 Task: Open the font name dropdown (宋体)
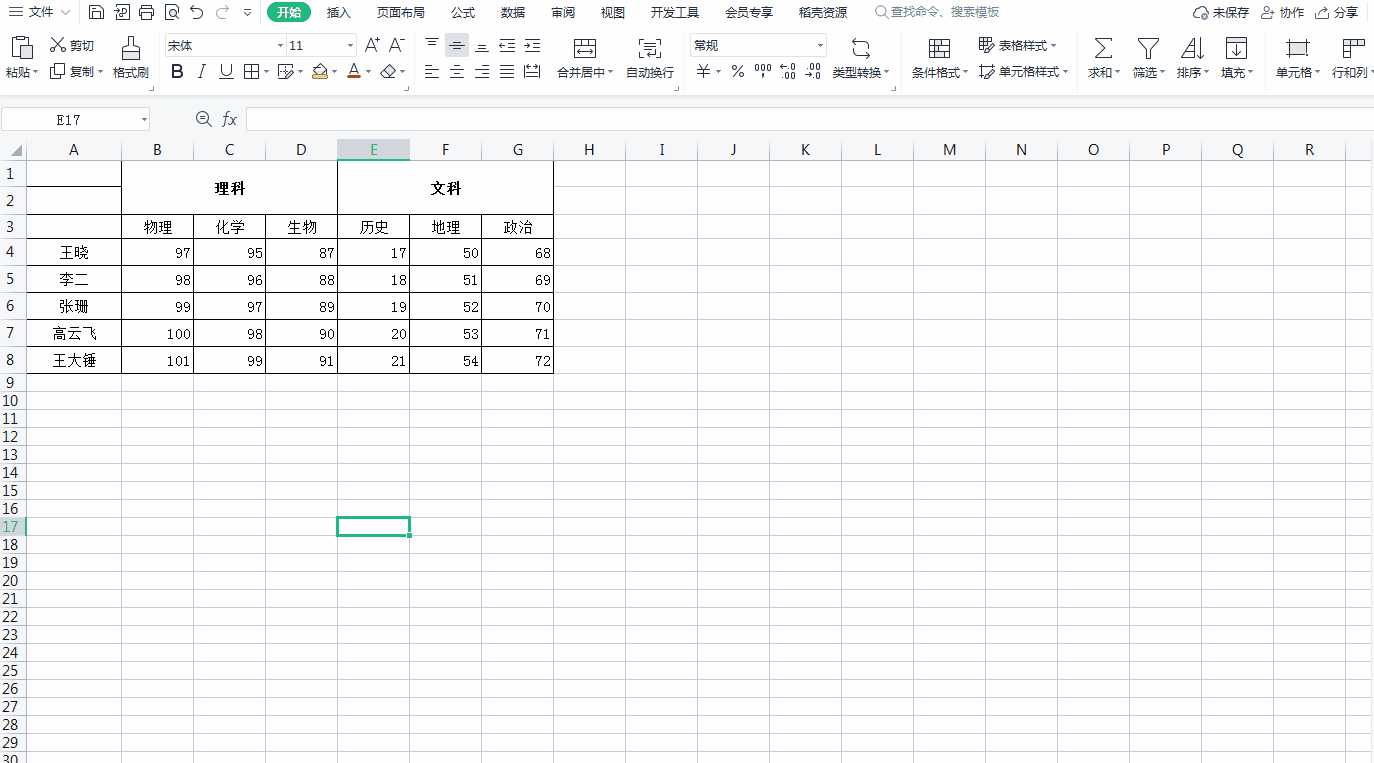point(280,46)
